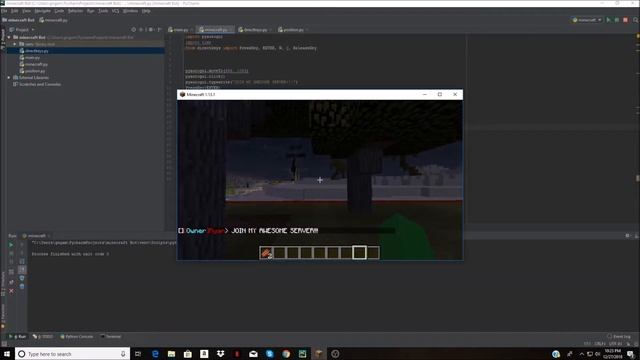
Task: Open the Event Log
Action: (619, 337)
